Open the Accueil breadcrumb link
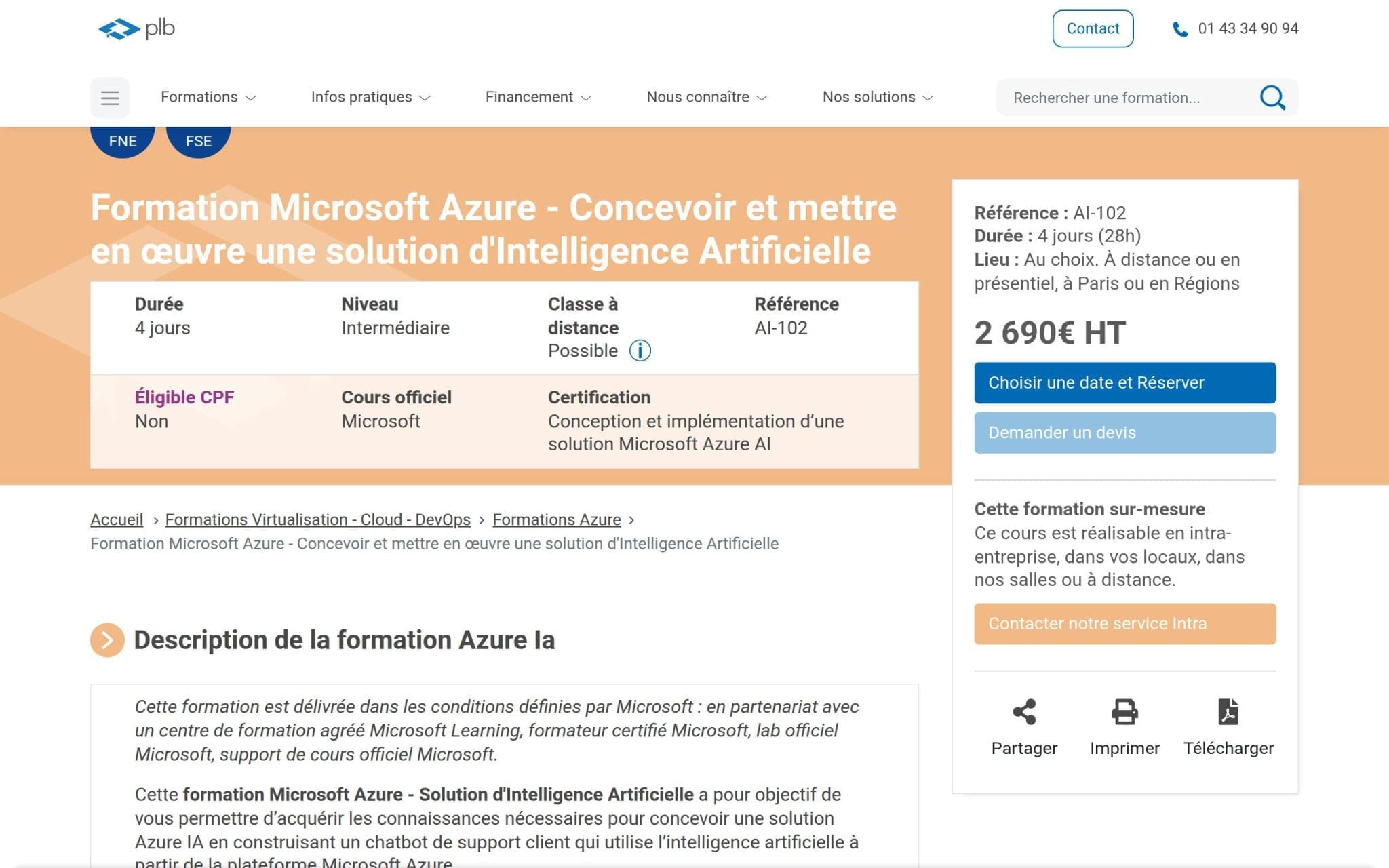 [117, 519]
